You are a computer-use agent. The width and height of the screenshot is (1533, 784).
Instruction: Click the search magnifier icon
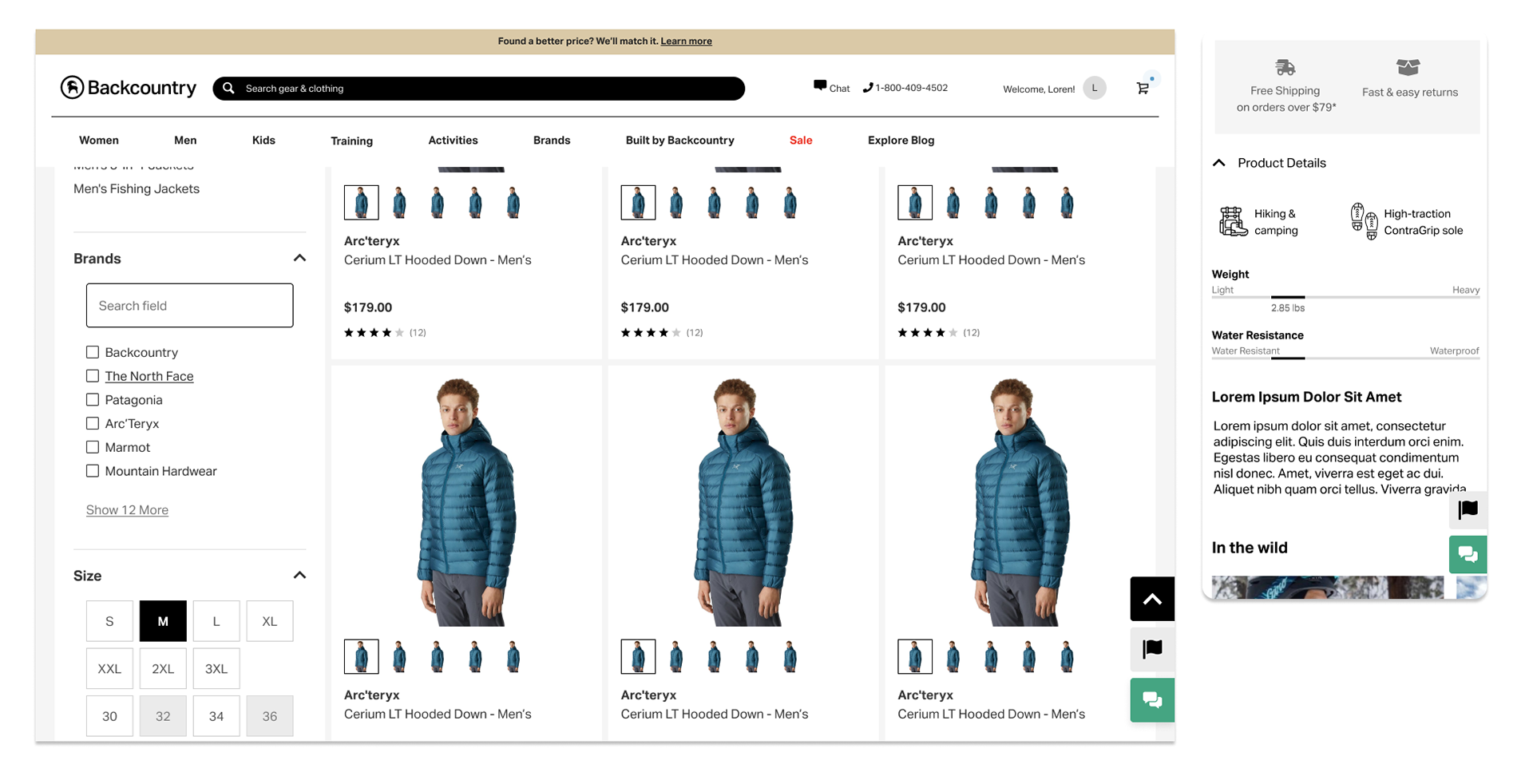228,89
